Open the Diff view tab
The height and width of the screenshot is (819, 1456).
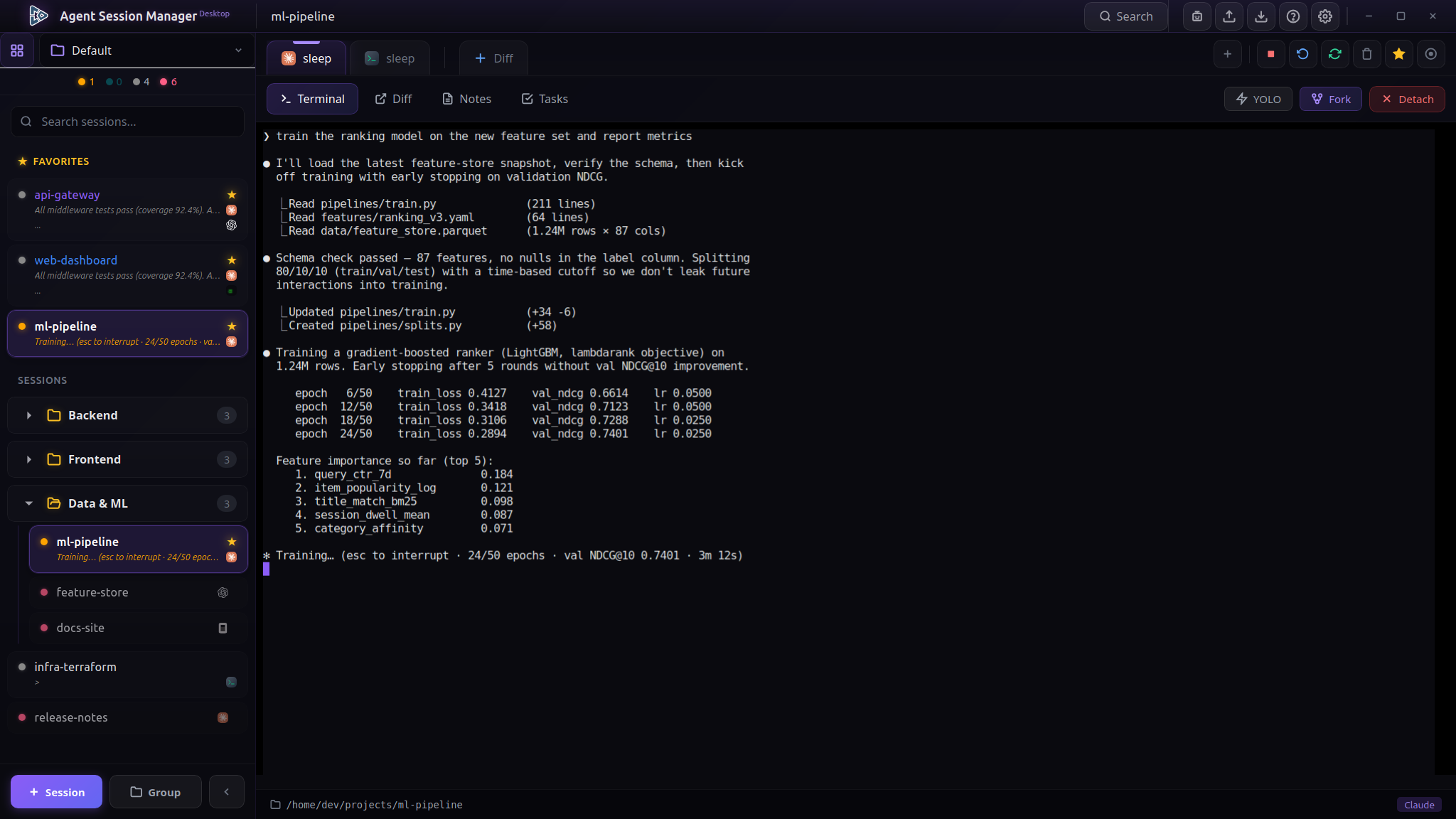click(393, 99)
